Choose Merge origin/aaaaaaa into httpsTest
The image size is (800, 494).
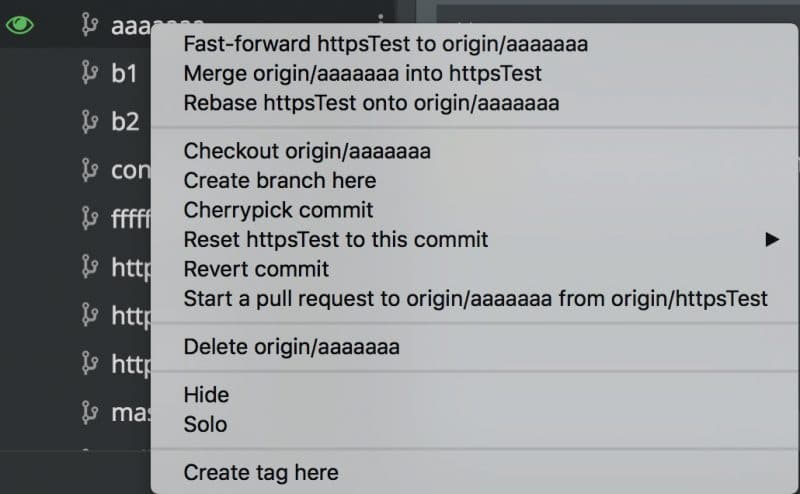[x=362, y=73]
